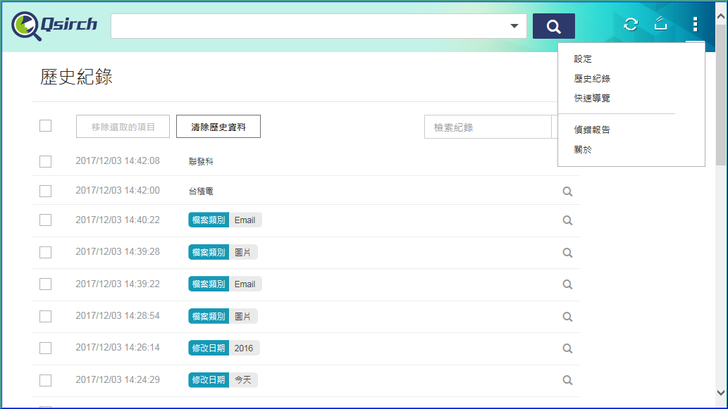Open 偵錯報告 menu entry
This screenshot has width=728, height=409.
(592, 130)
